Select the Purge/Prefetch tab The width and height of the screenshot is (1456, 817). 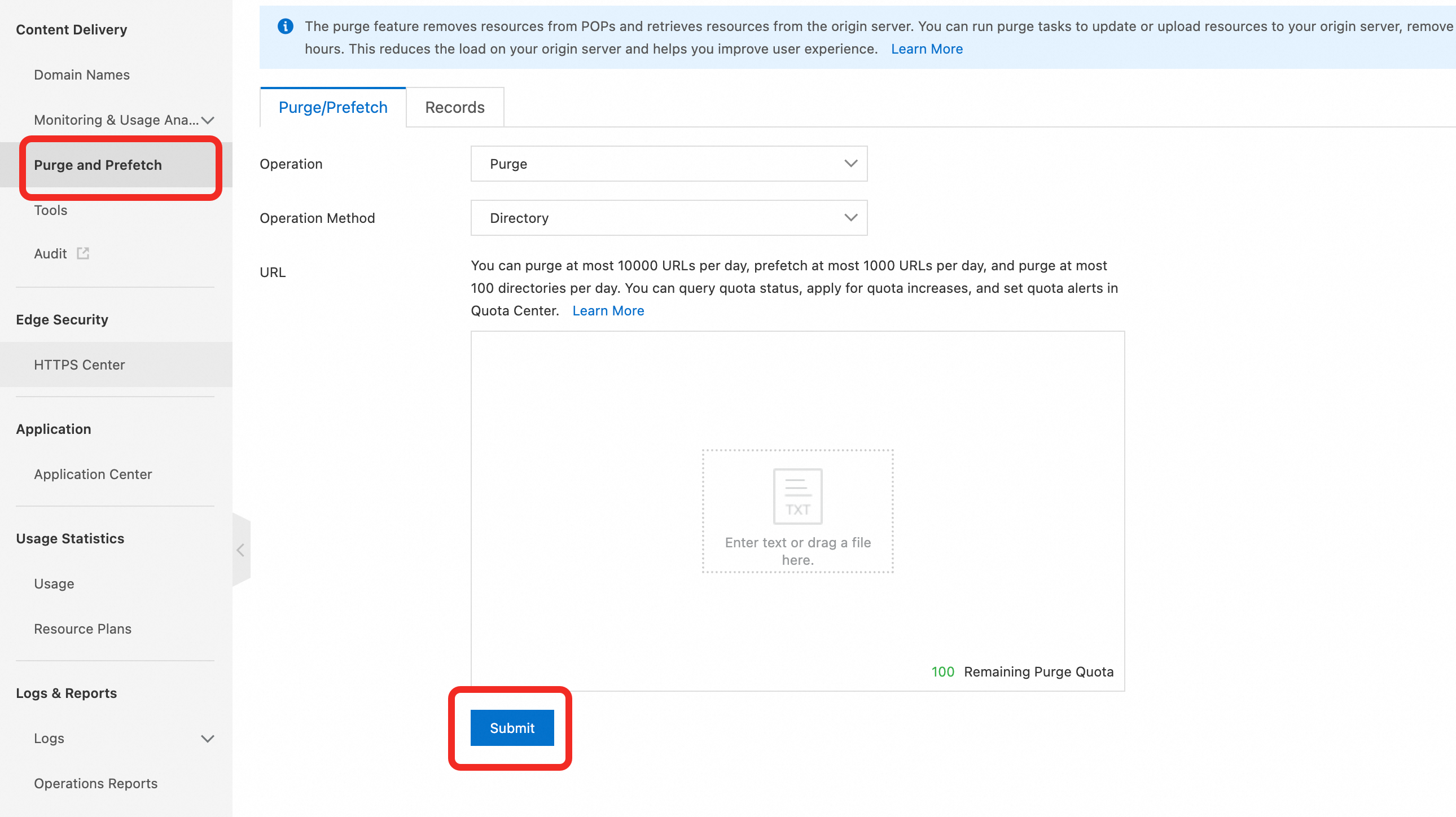tap(332, 107)
